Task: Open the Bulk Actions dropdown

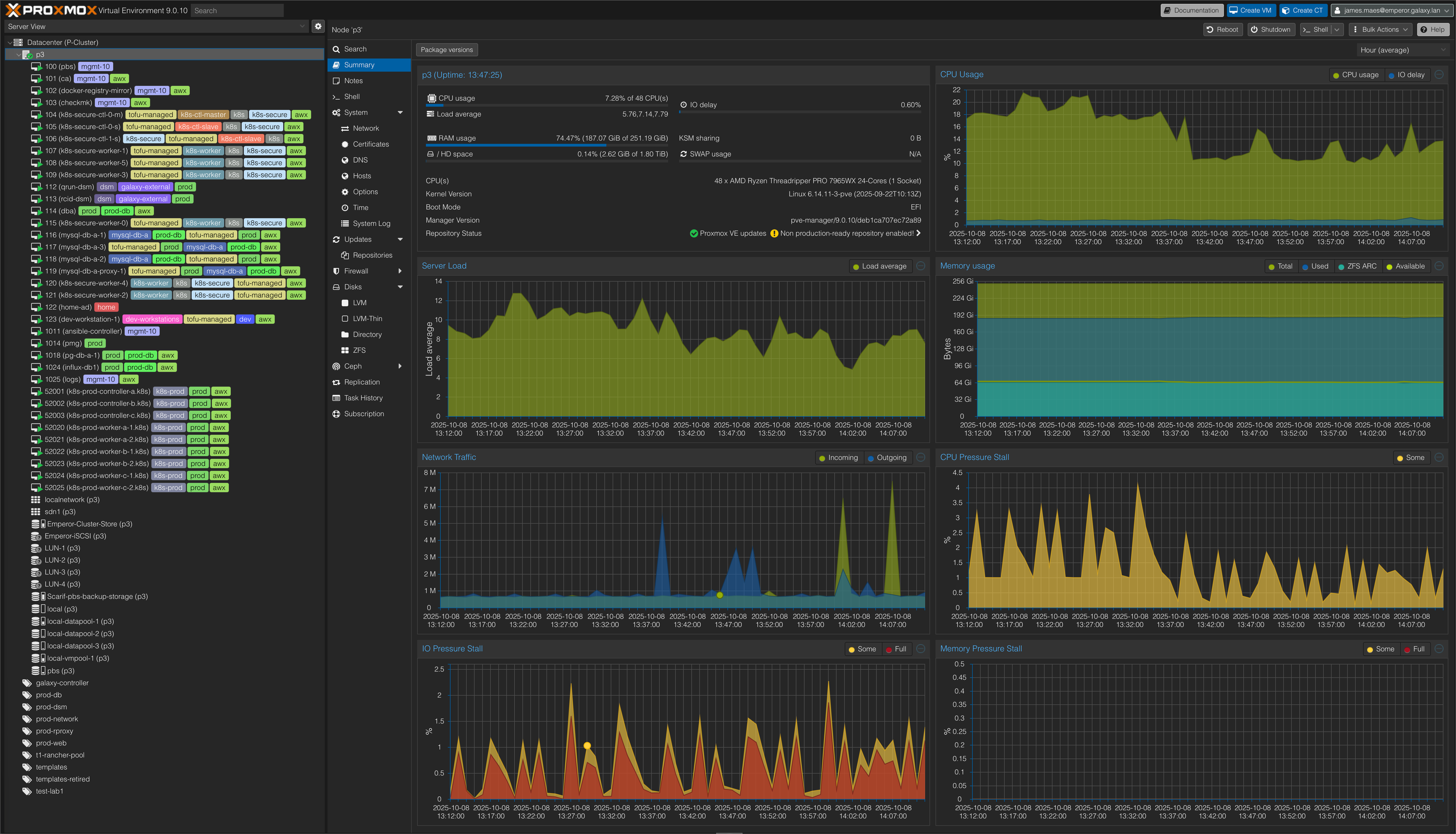Action: [1380, 30]
